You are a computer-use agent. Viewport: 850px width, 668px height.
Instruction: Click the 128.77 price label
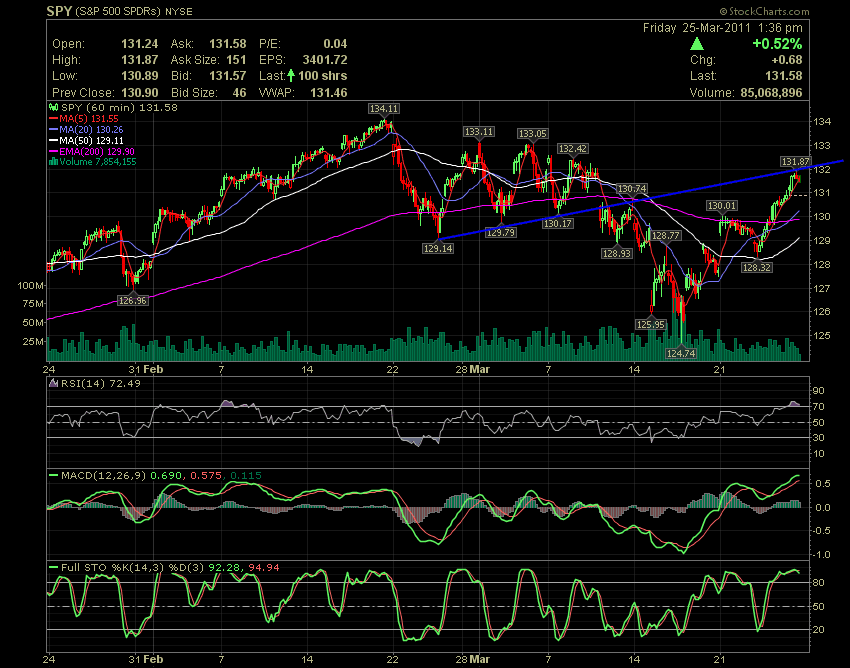pos(666,235)
